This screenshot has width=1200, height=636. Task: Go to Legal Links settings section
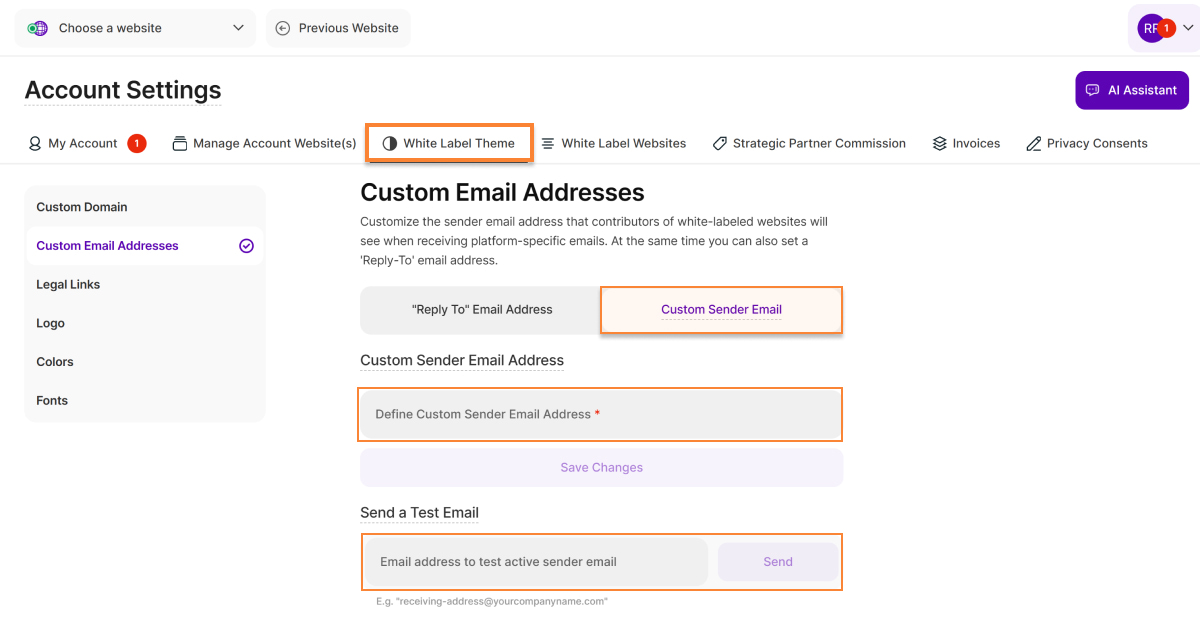68,285
